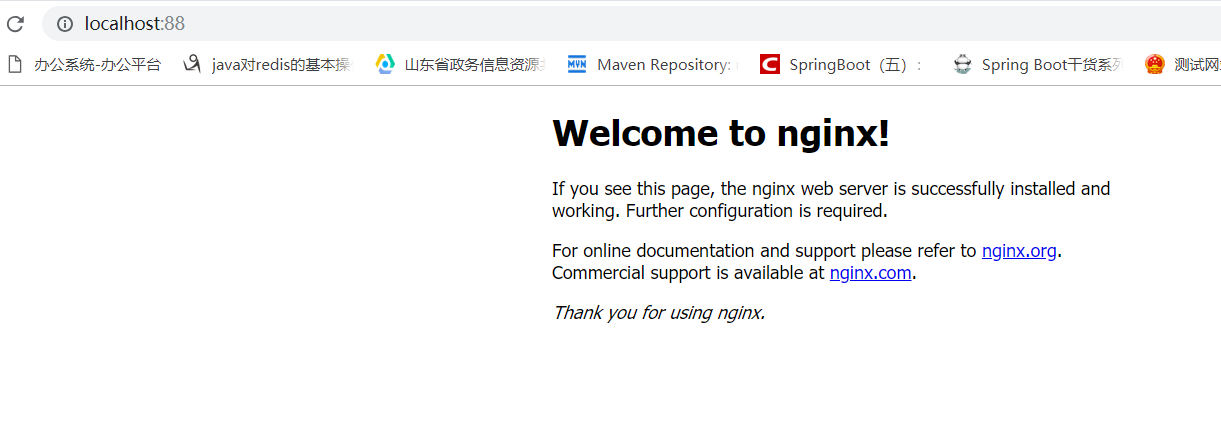Reload the page with the refresh icon

pos(15,23)
